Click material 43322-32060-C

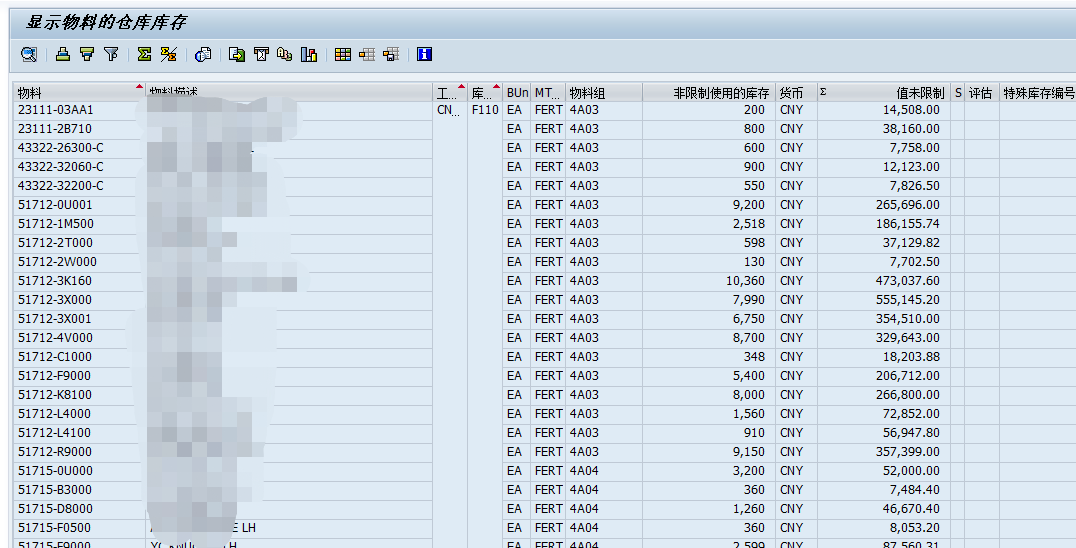point(61,167)
